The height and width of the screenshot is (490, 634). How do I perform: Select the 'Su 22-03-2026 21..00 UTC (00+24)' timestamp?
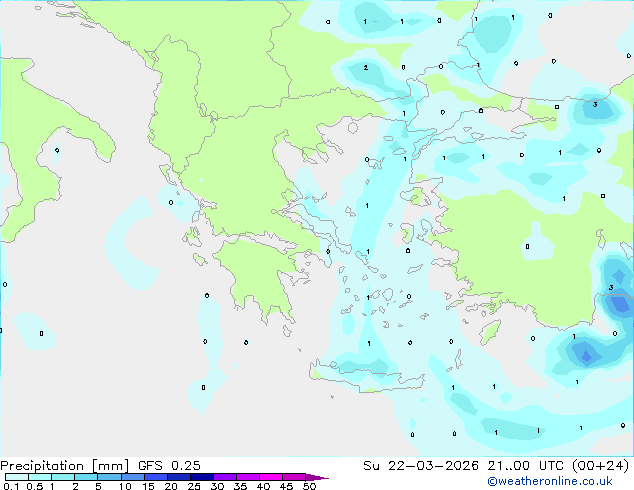point(496,466)
